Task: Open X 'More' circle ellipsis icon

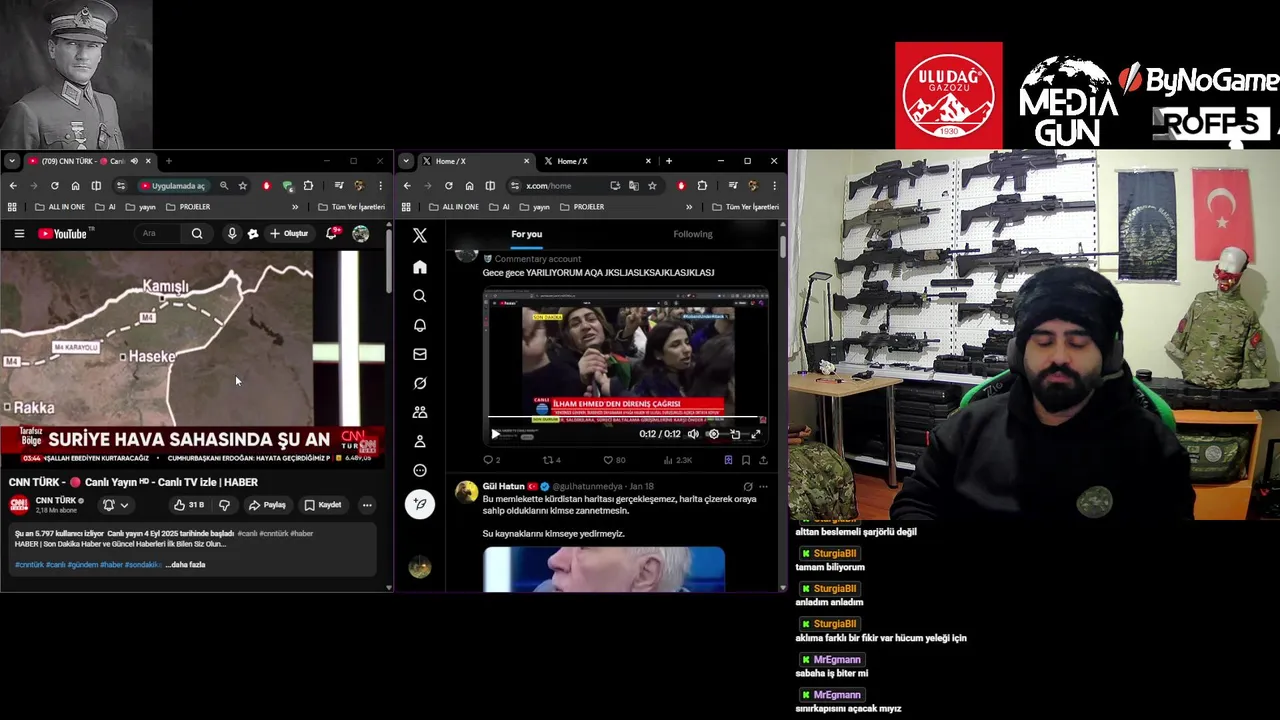Action: tap(420, 470)
